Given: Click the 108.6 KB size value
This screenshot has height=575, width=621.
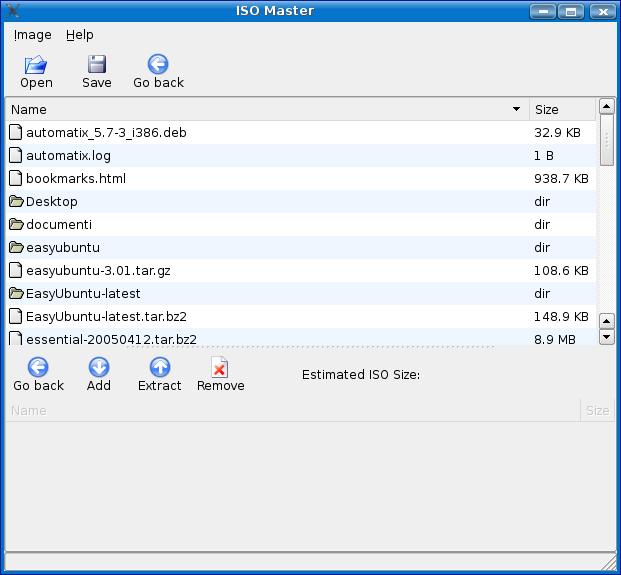Looking at the screenshot, I should (x=561, y=270).
